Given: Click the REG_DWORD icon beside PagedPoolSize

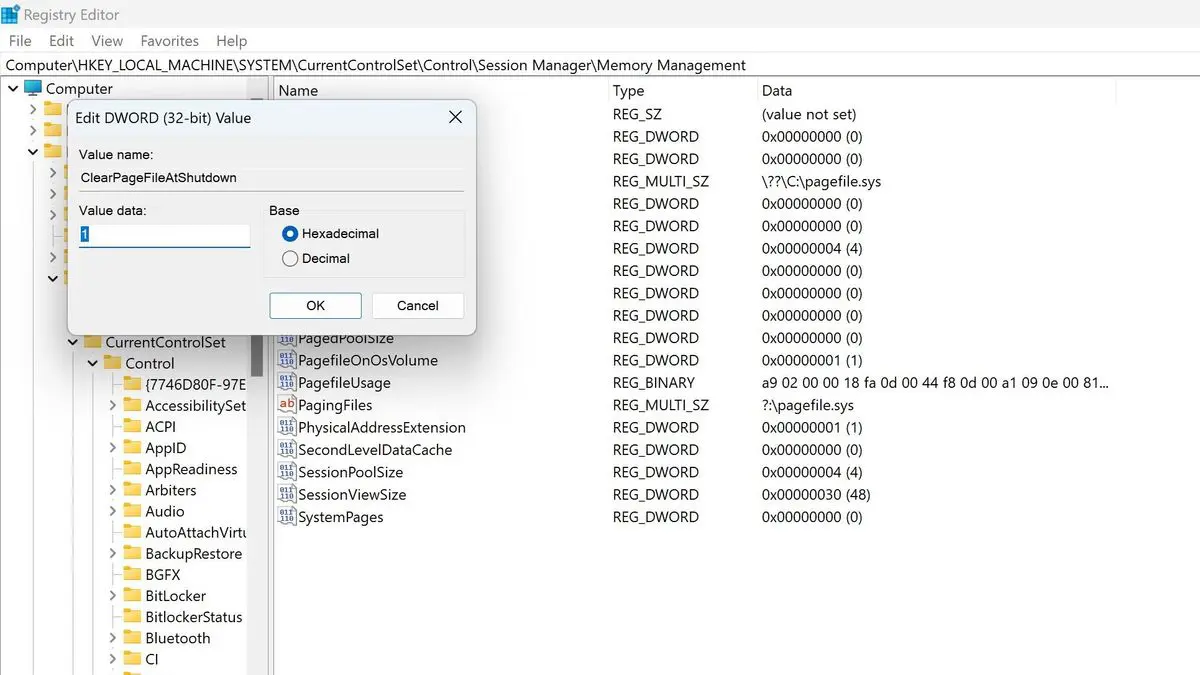Looking at the screenshot, I should click(287, 338).
